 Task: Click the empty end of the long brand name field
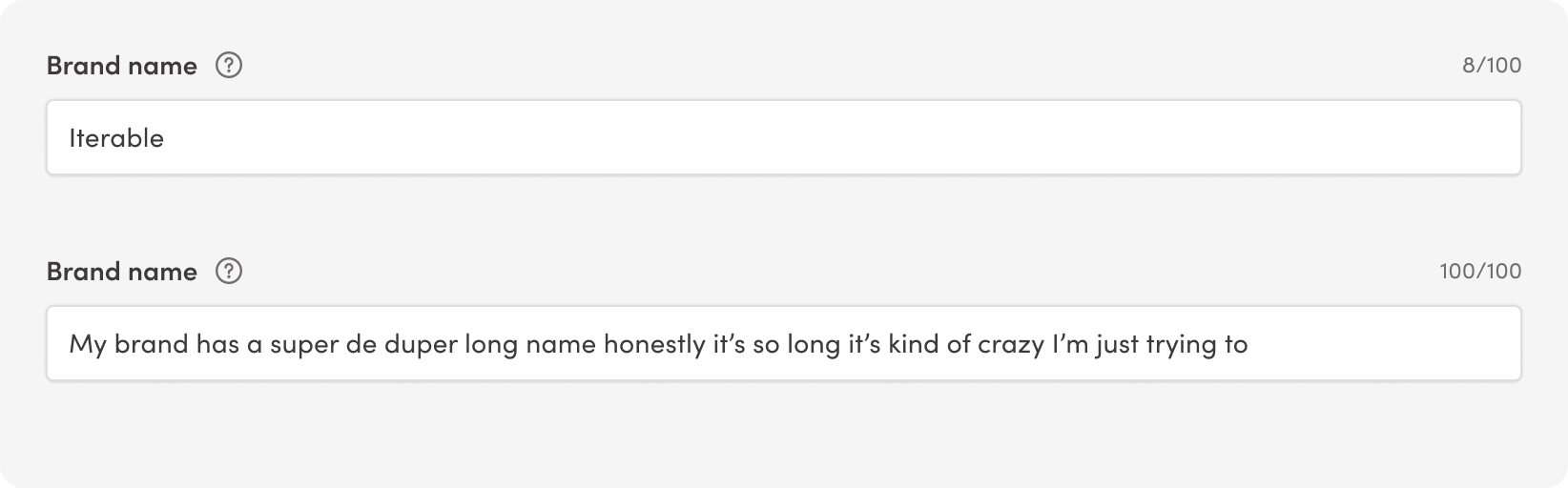1383,344
